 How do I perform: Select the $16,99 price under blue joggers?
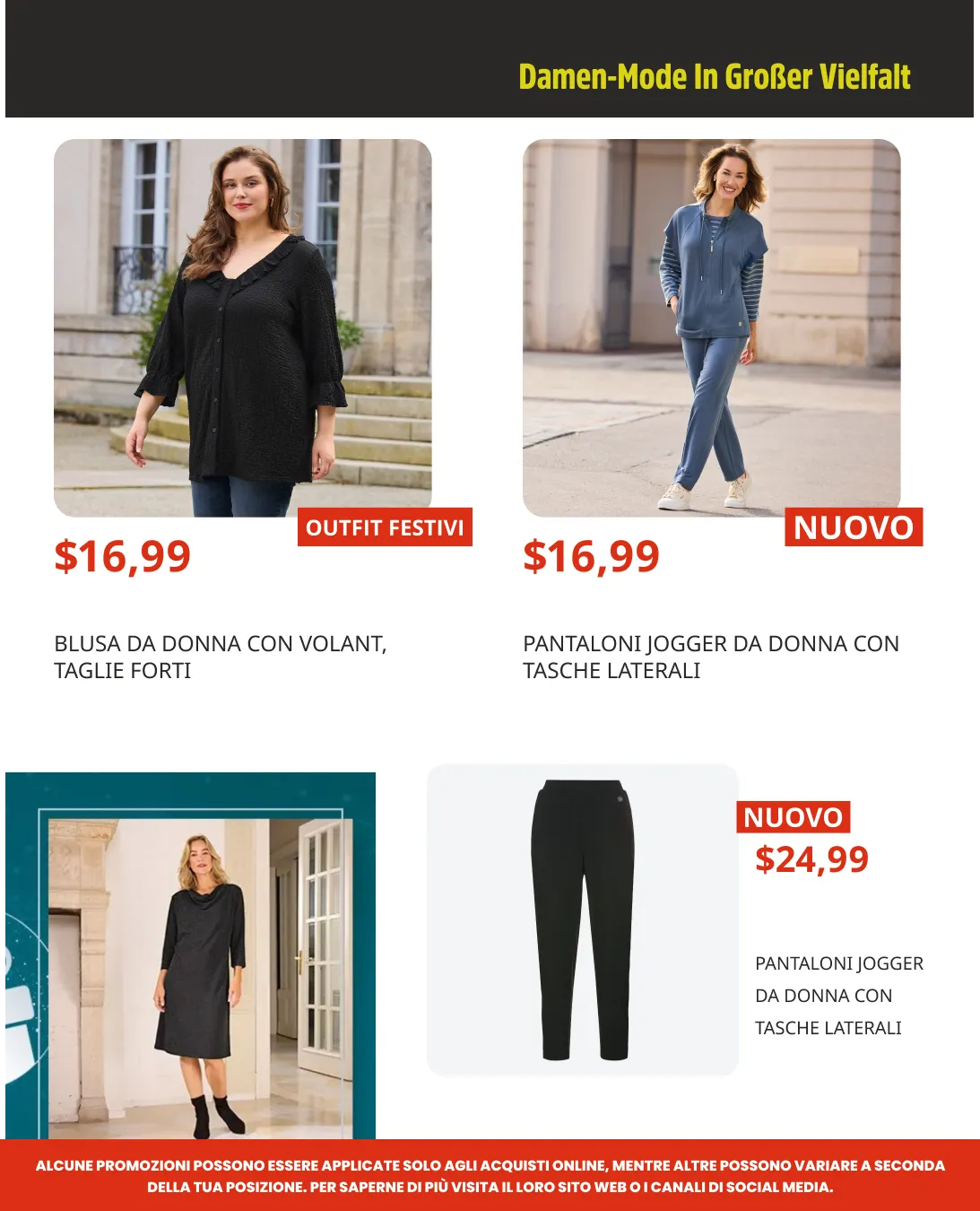click(x=592, y=556)
